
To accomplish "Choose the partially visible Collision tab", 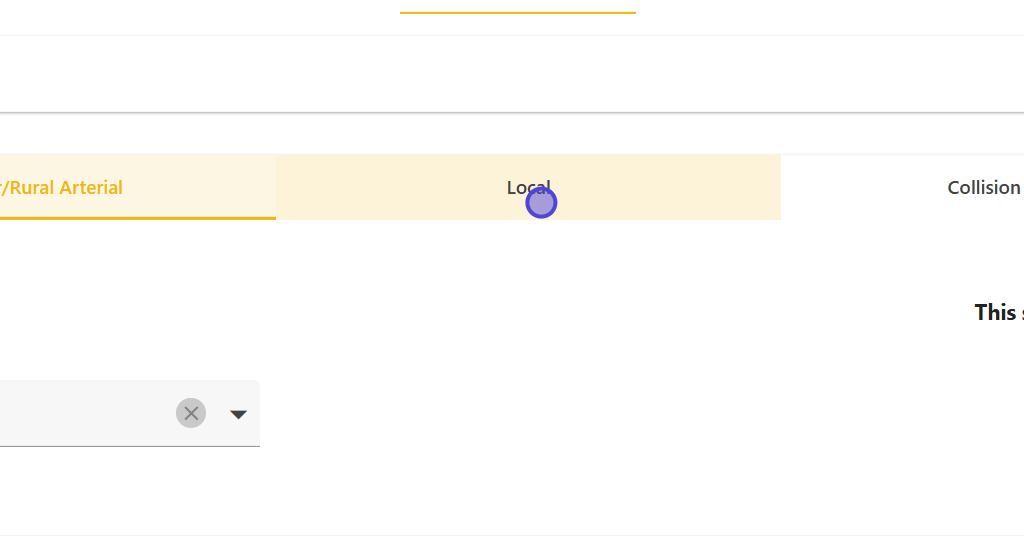I will (x=984, y=188).
